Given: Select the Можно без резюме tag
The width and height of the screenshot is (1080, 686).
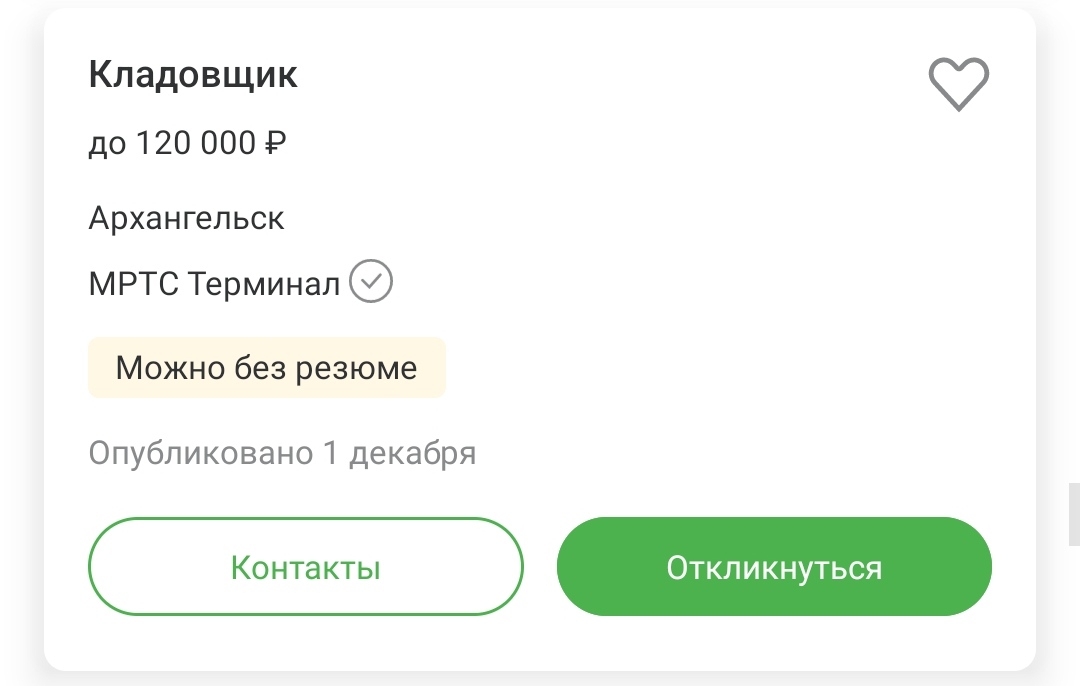Looking at the screenshot, I should tap(267, 367).
